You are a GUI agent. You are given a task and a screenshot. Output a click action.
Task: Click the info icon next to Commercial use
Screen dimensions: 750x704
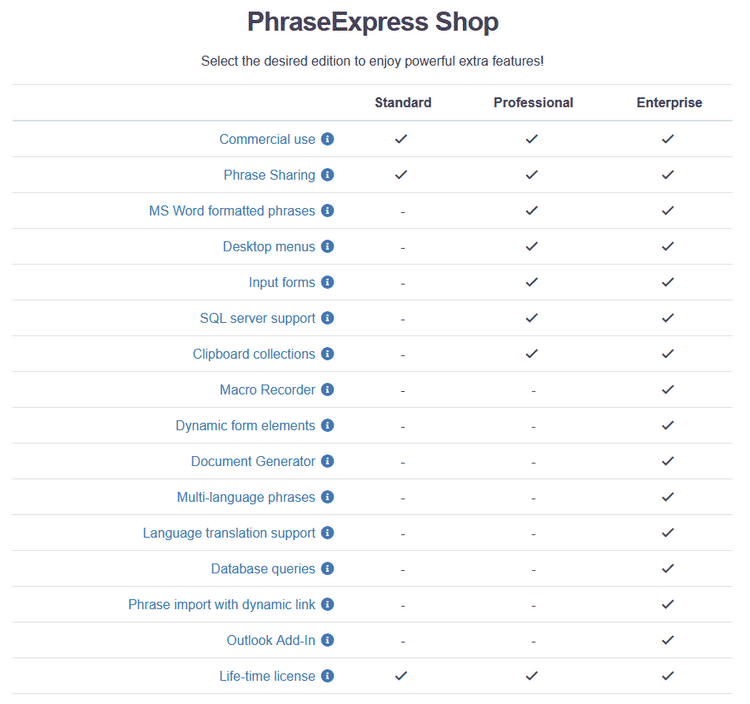328,139
